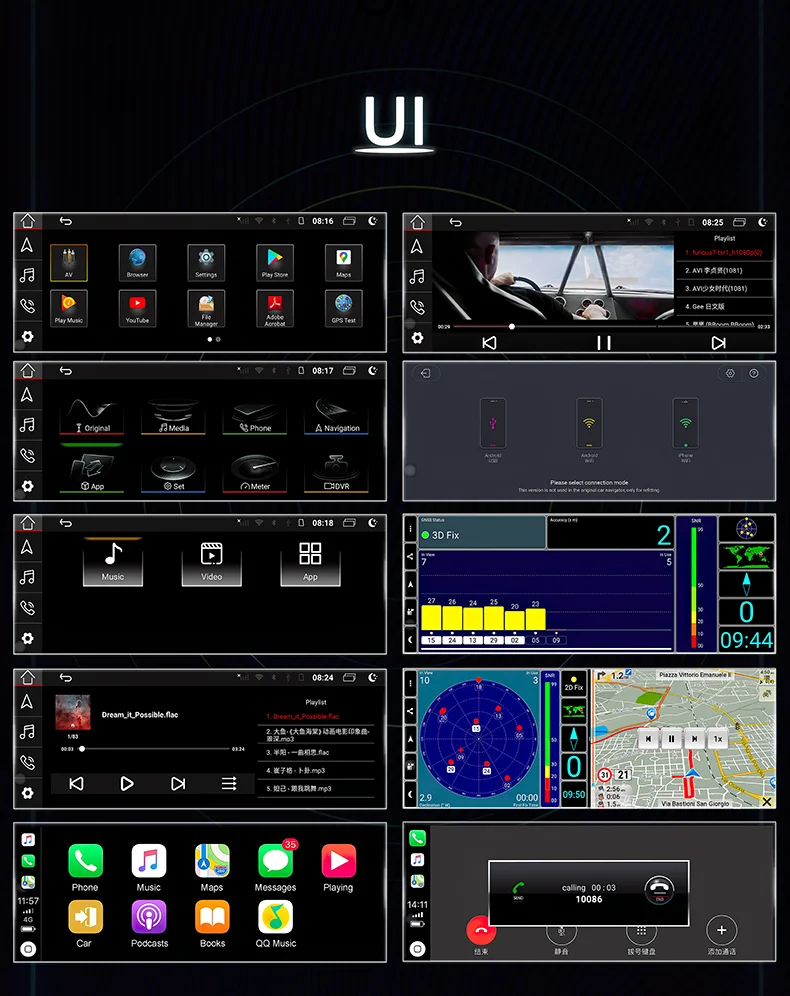This screenshot has width=790, height=996.
Task: Pause the video on the 08:25 screen
Action: 603,343
